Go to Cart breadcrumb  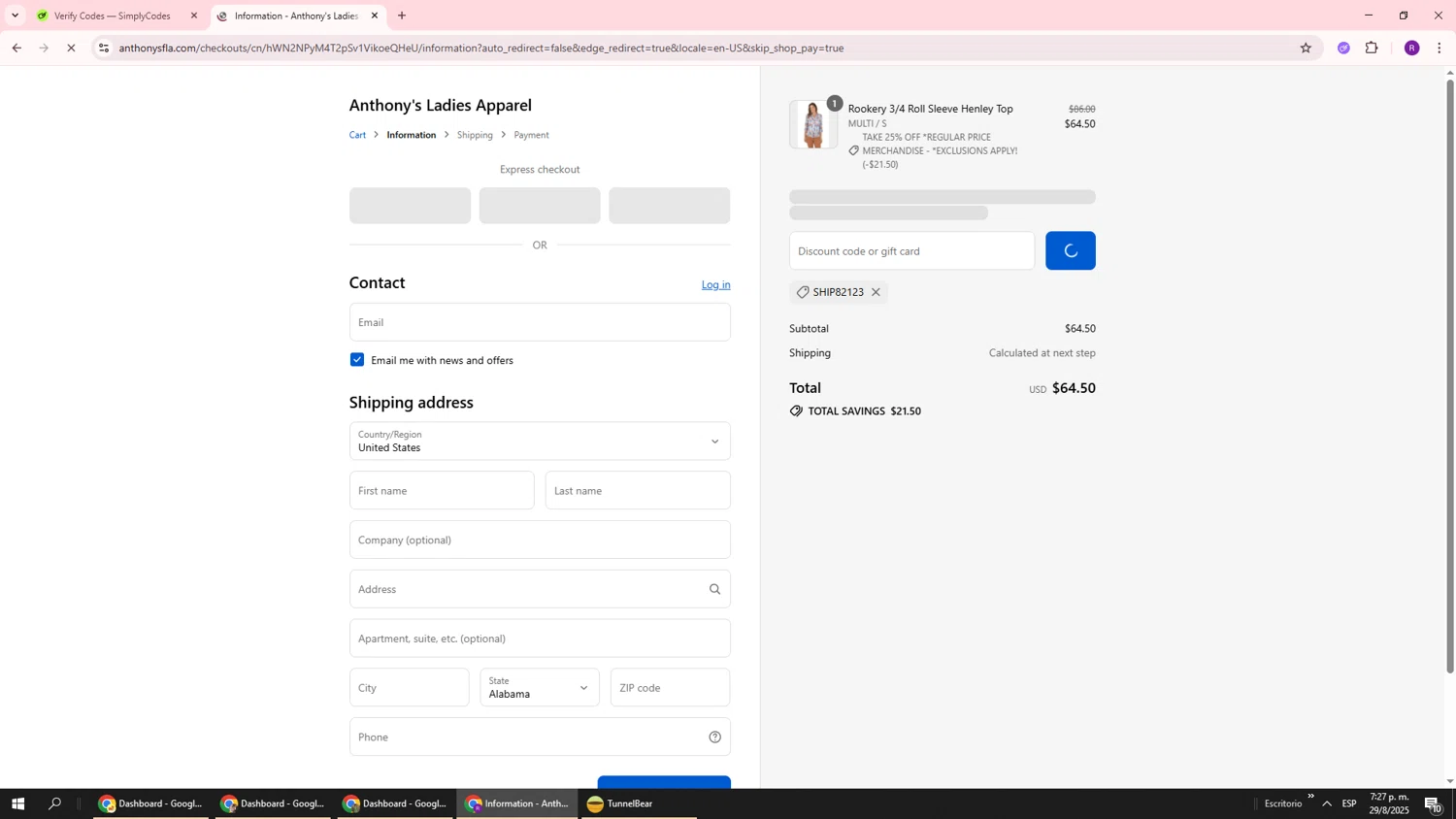coord(357,135)
